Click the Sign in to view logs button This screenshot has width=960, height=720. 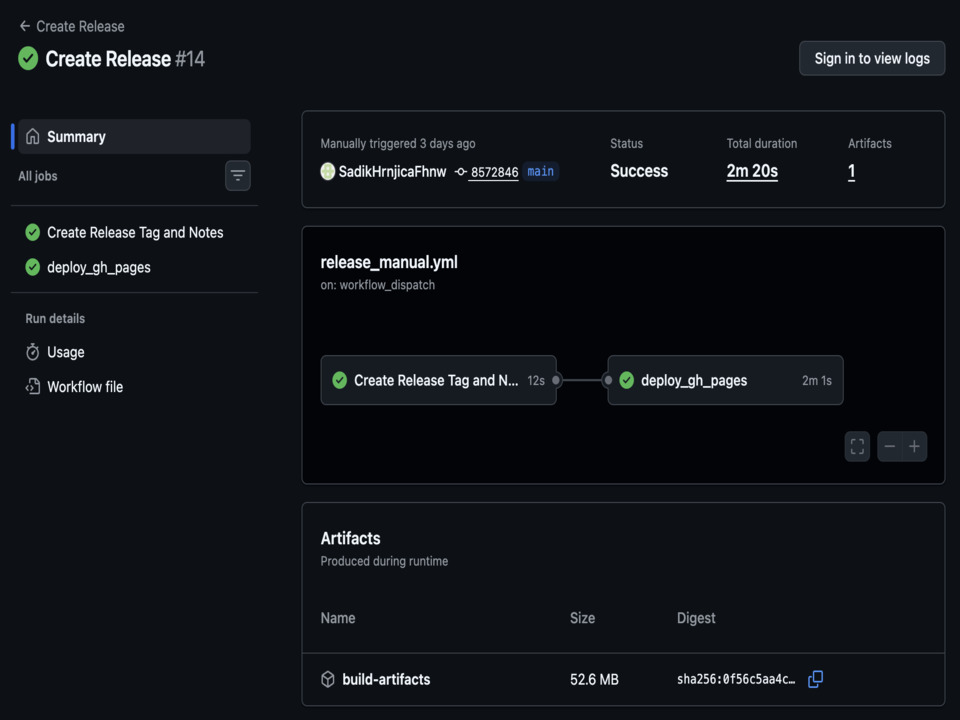[872, 58]
